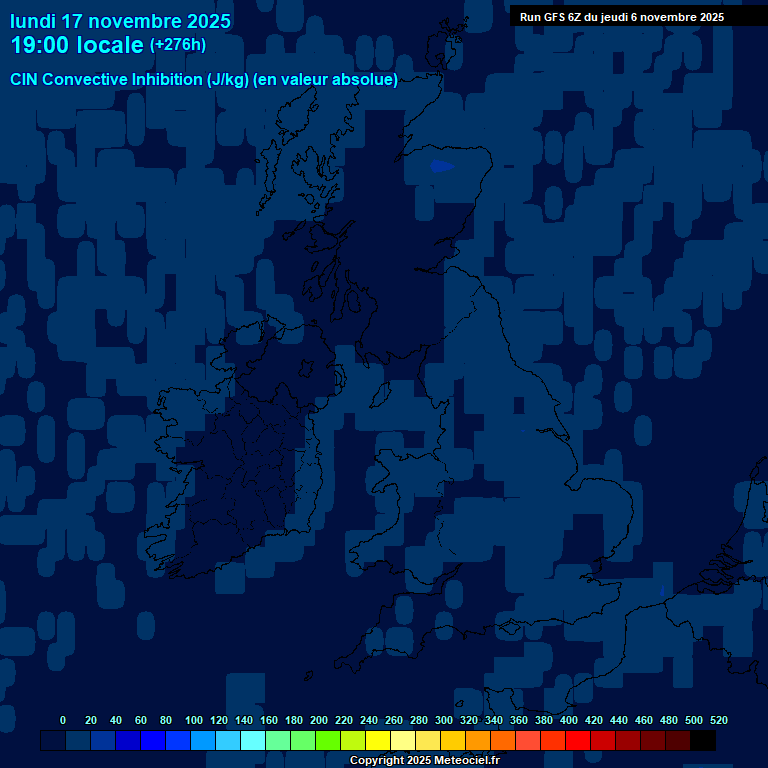Viewport: 768px width, 768px height.
Task: Click the legend swatch between 440 and 460
Action: (x=627, y=740)
